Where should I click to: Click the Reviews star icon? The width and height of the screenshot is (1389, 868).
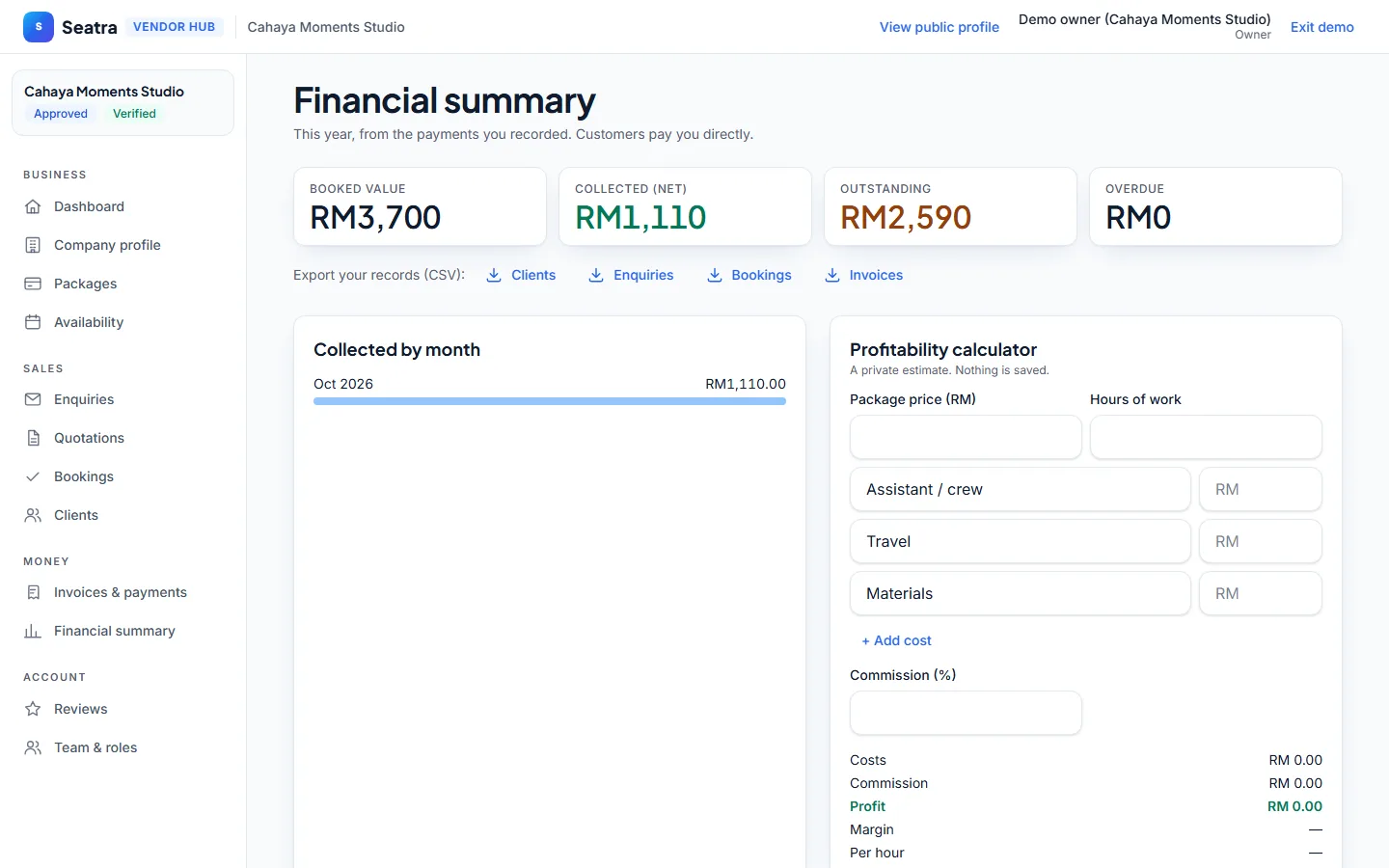33,709
